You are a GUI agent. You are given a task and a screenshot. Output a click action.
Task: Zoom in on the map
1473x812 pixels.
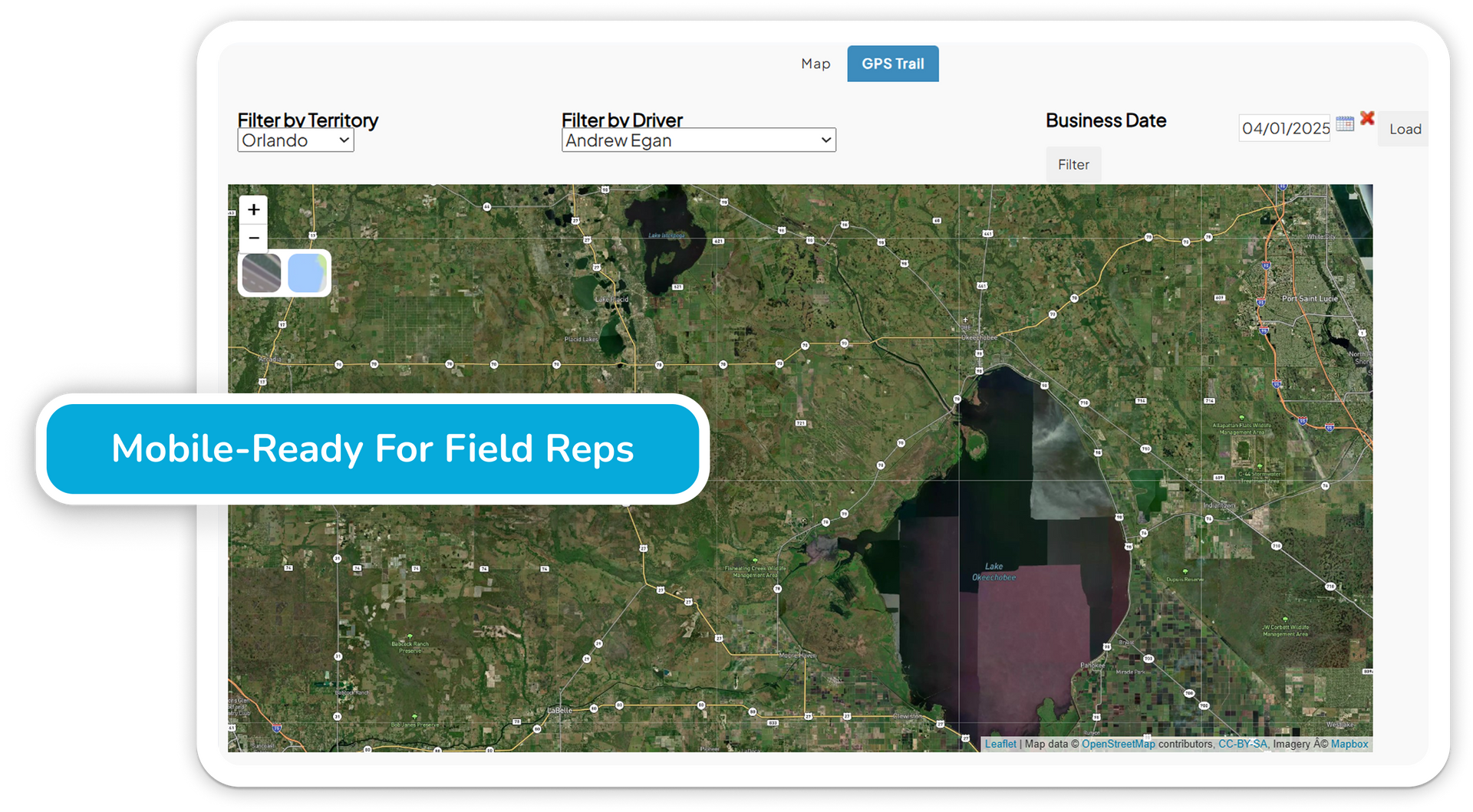pos(254,209)
